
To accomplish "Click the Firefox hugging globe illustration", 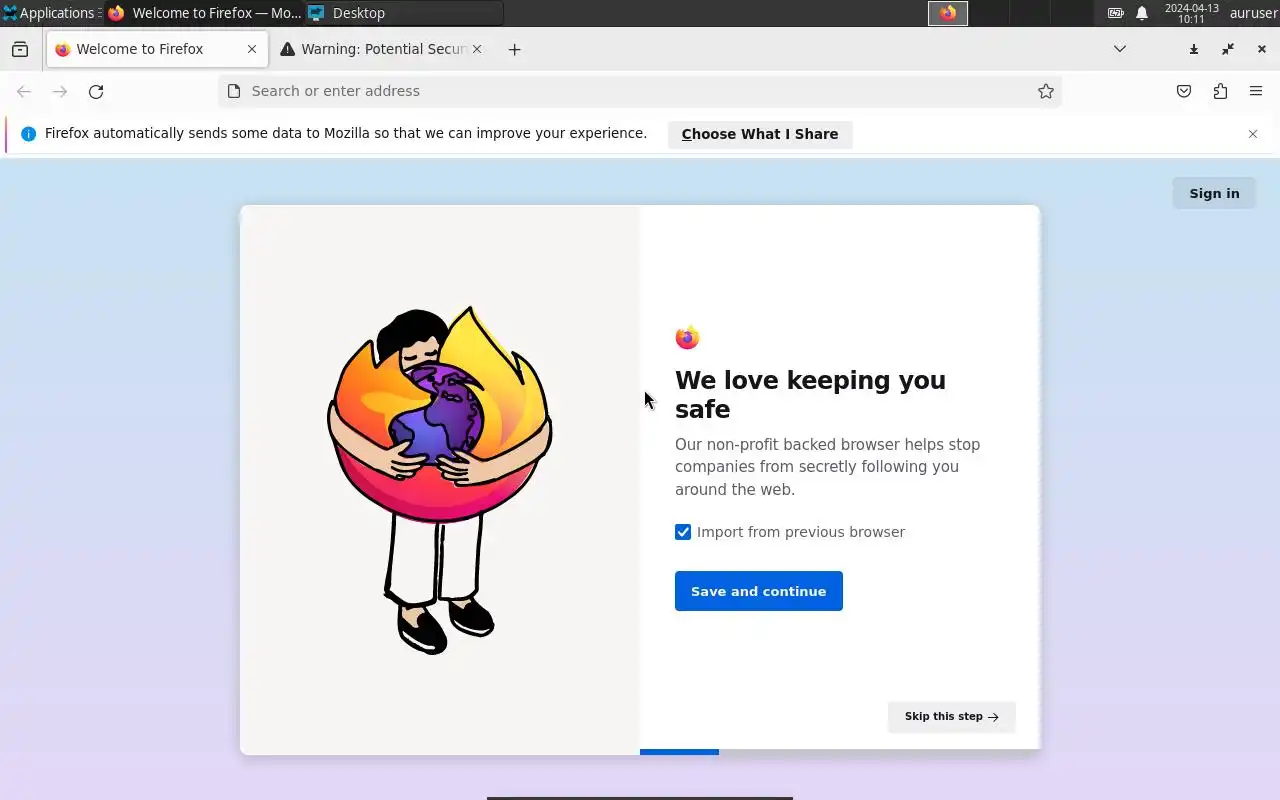I will (x=440, y=481).
